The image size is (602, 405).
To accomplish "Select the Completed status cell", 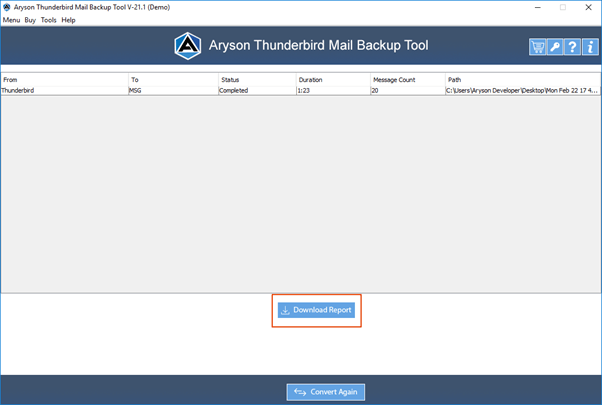I will coord(257,91).
